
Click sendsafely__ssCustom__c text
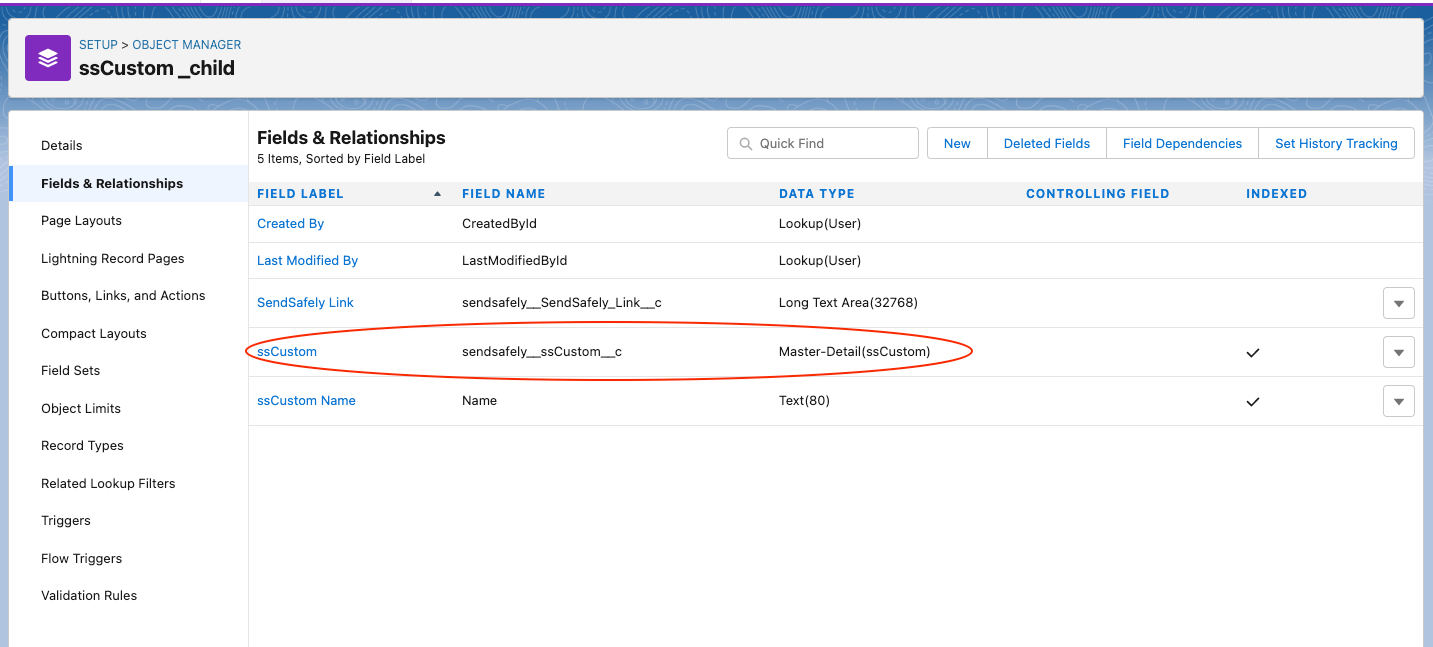click(542, 352)
